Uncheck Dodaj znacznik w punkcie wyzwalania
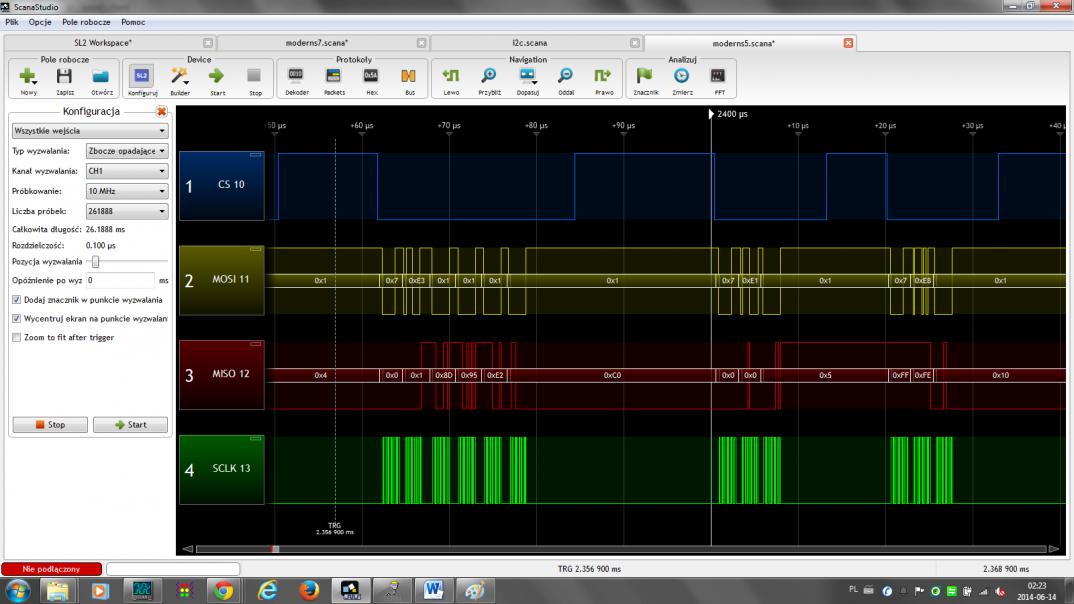 (16, 300)
